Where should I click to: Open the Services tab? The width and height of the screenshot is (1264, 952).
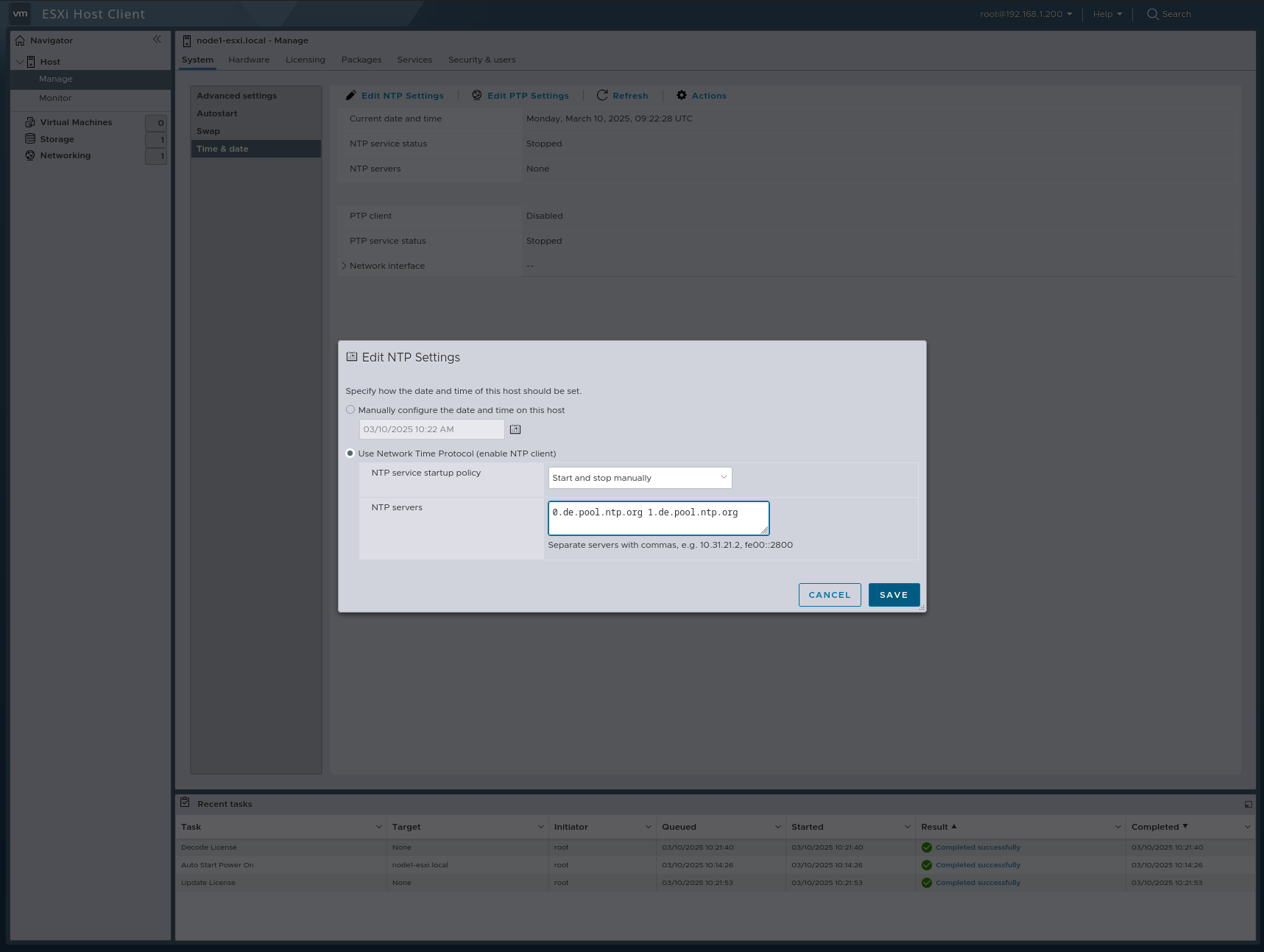(414, 60)
